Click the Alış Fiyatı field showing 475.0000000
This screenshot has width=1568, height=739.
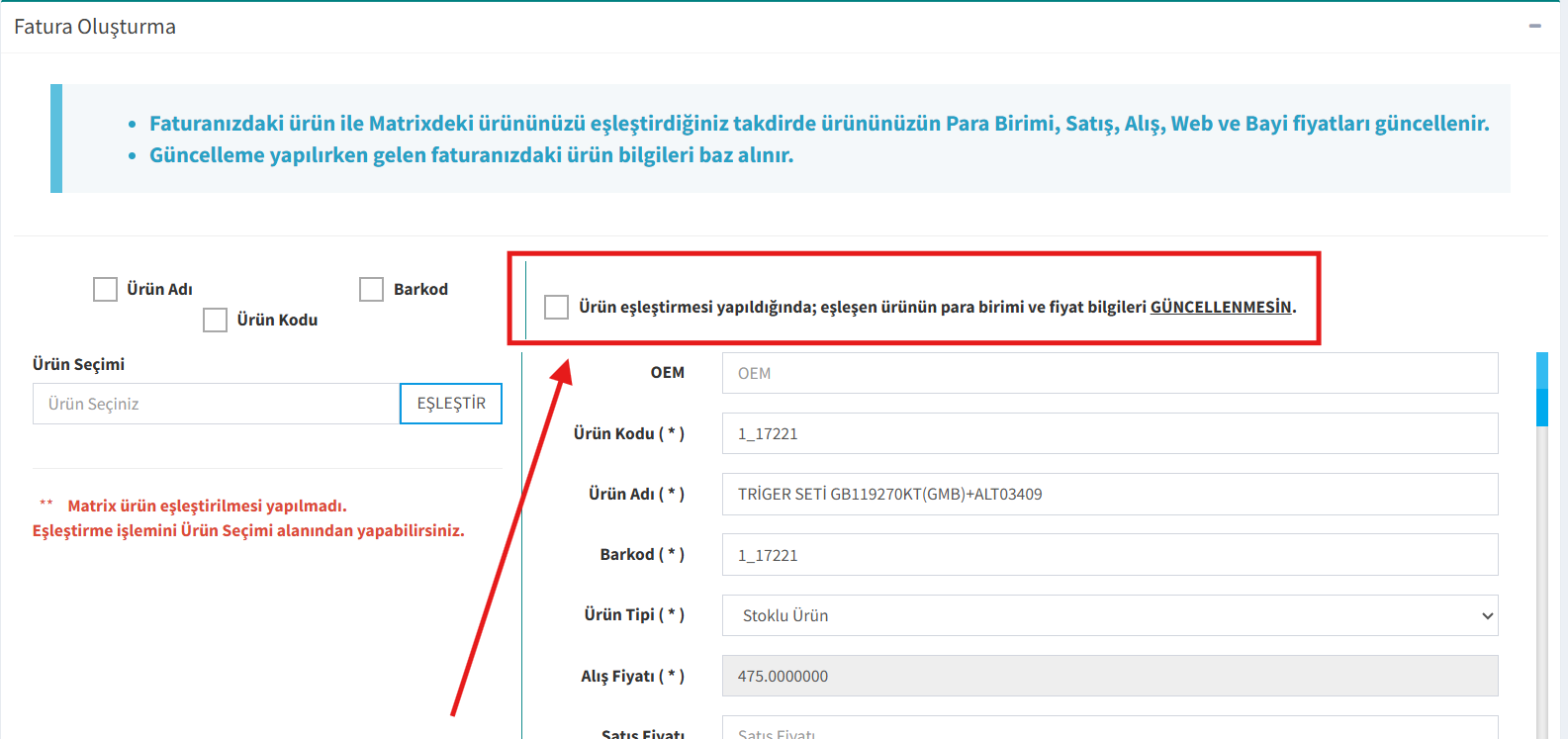[1109, 676]
